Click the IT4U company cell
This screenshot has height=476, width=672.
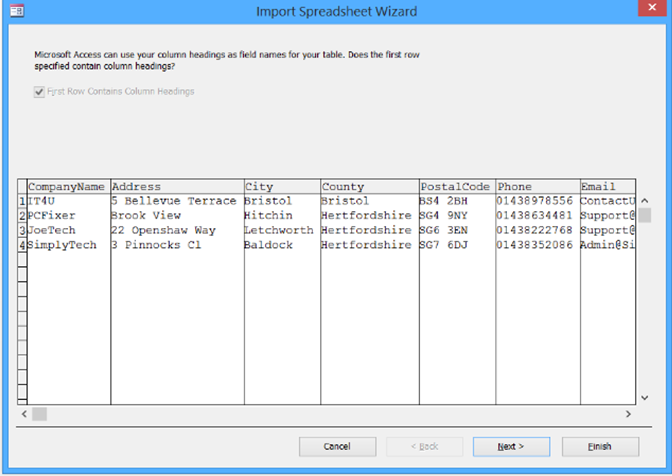[69, 201]
